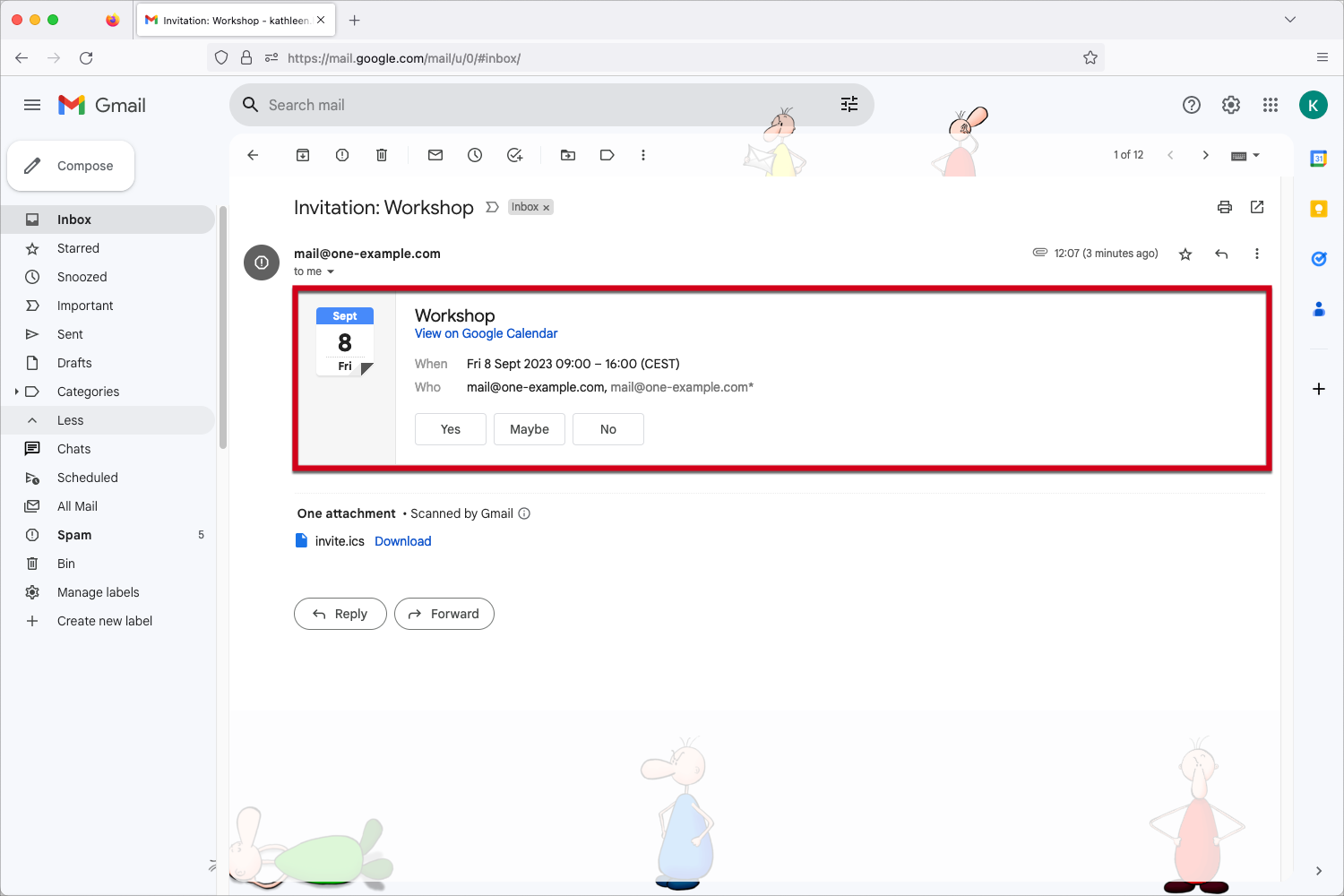Respond Yes to the Workshop invitation

(x=450, y=428)
